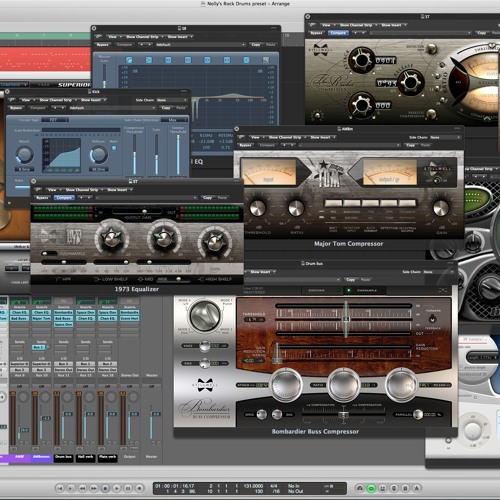Pause playback in the transport bar

click(x=128, y=488)
